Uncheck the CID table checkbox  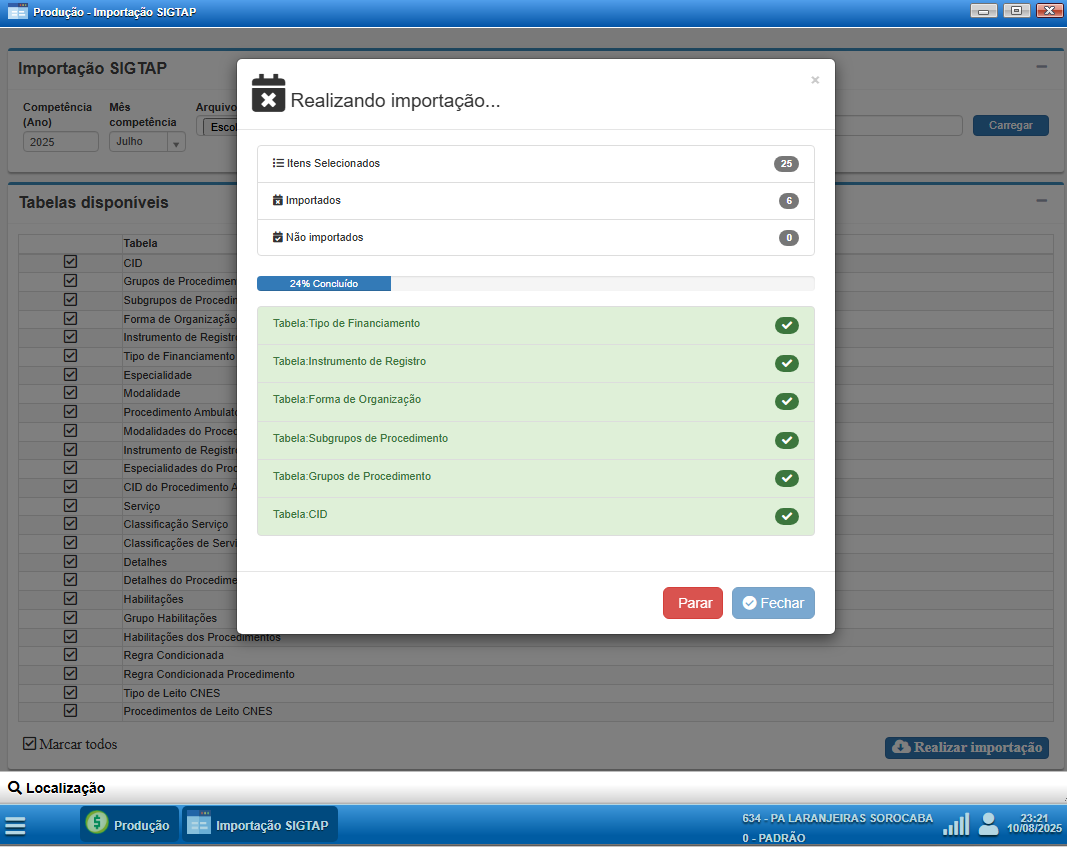pyautogui.click(x=70, y=262)
